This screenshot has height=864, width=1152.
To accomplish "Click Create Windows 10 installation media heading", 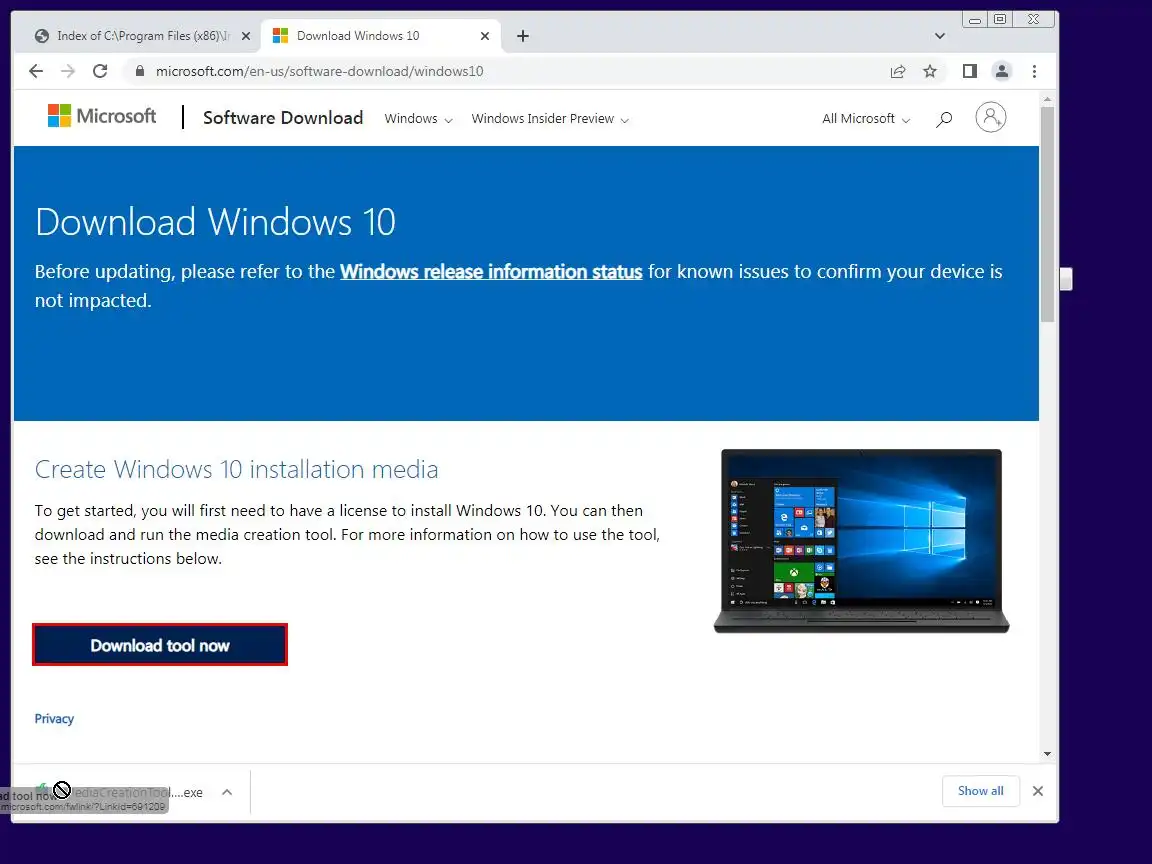I will click(237, 469).
